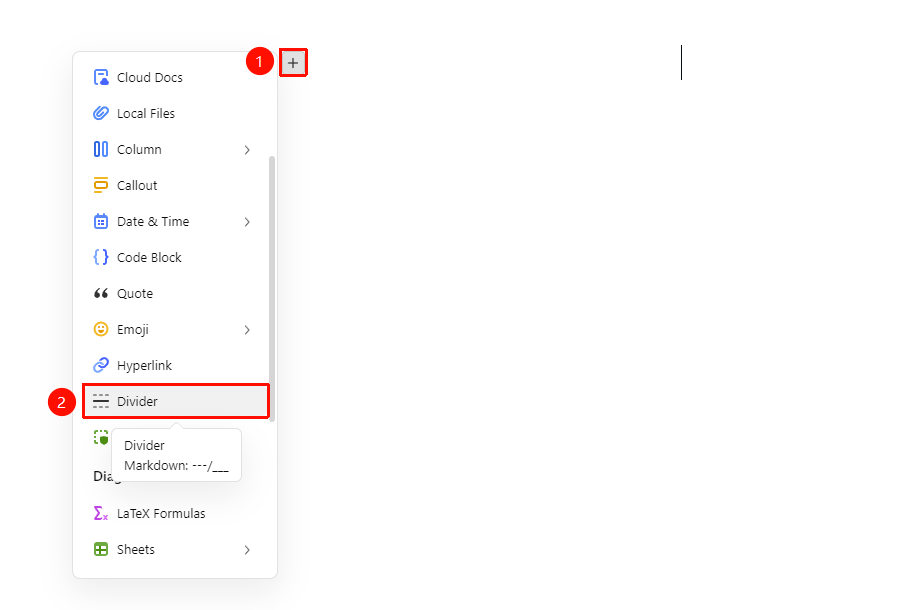Screen dimensions: 909x610
Task: Click the Quote marks icon
Action: pyautogui.click(x=101, y=293)
